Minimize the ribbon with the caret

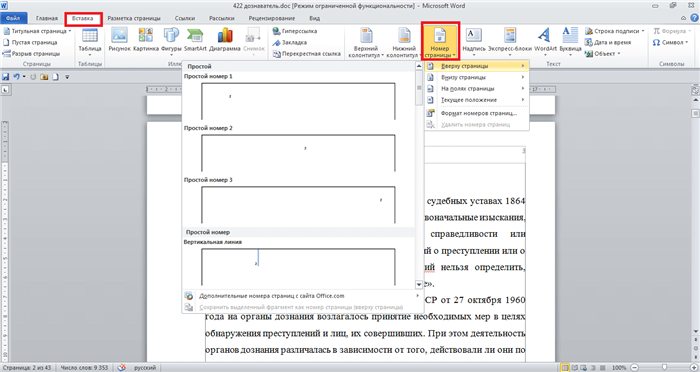[x=683, y=18]
